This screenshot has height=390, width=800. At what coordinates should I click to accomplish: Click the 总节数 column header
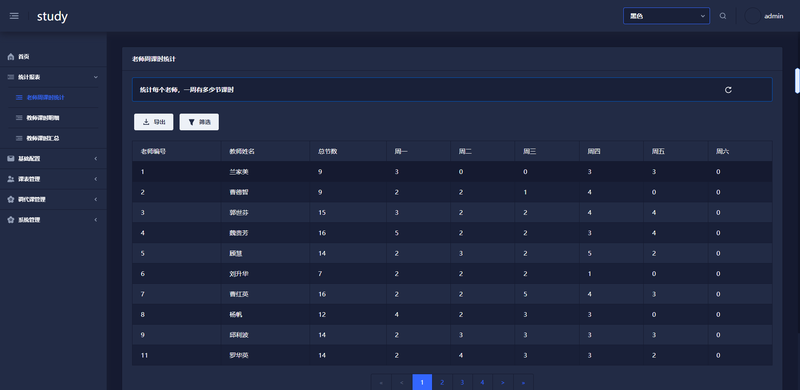point(327,152)
